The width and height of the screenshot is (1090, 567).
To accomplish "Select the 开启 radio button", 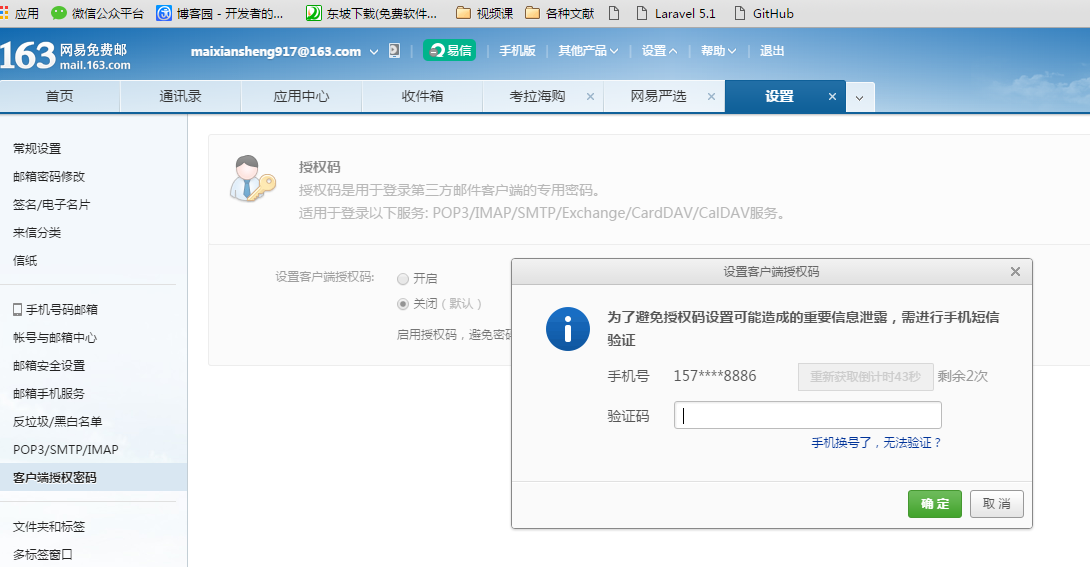I will [x=403, y=279].
